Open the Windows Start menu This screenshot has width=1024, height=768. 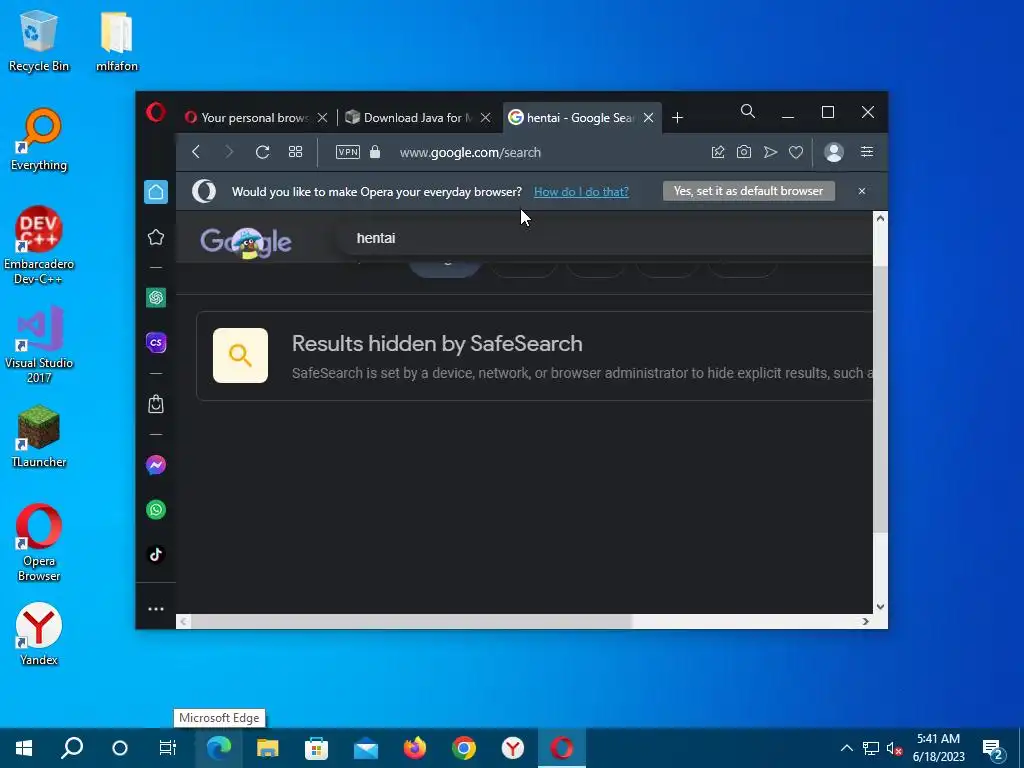pos(24,748)
